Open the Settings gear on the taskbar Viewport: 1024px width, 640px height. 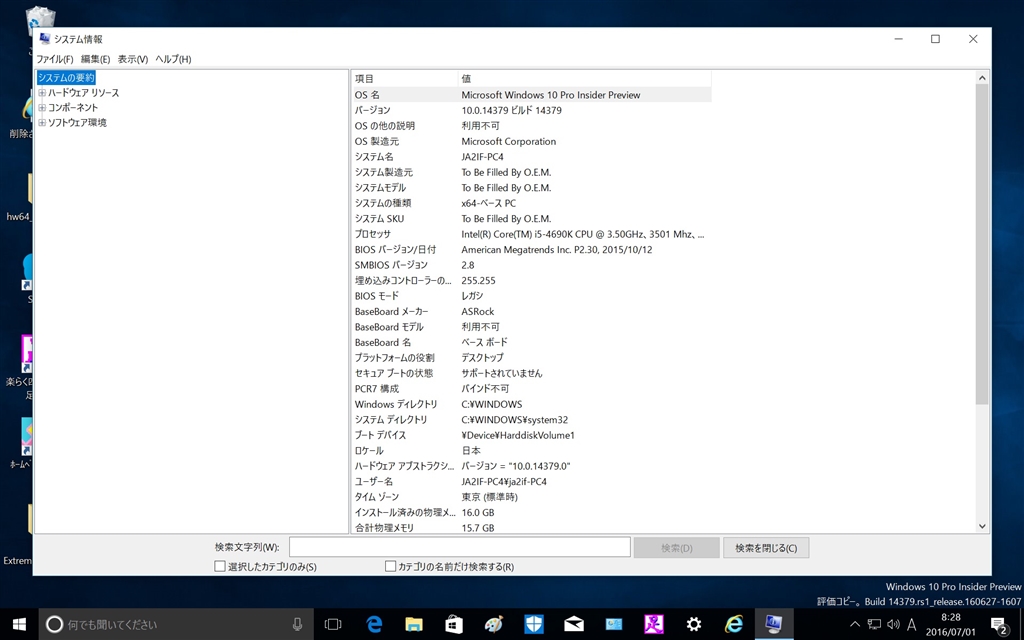(x=694, y=624)
